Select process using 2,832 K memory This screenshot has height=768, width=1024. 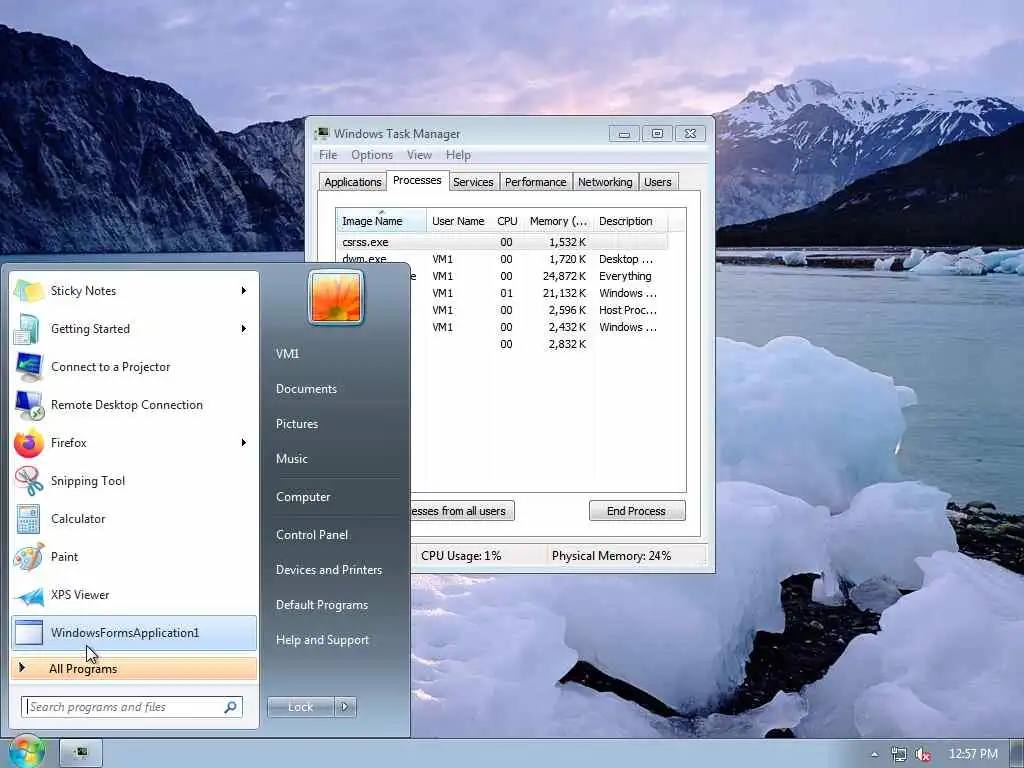(539, 344)
